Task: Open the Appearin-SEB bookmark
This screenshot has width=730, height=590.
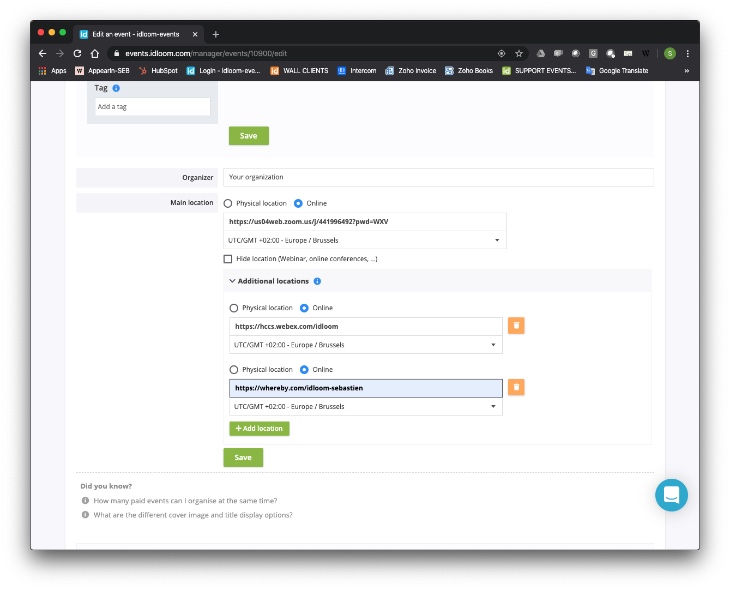Action: (102, 71)
